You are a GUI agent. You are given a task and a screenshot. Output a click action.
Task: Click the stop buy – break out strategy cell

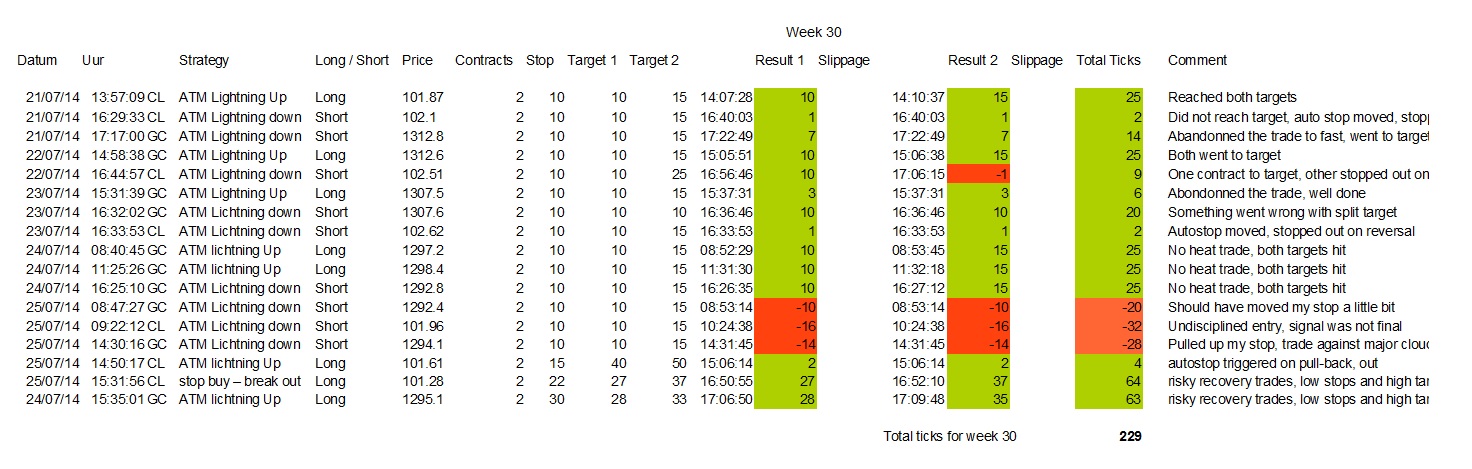tap(240, 382)
